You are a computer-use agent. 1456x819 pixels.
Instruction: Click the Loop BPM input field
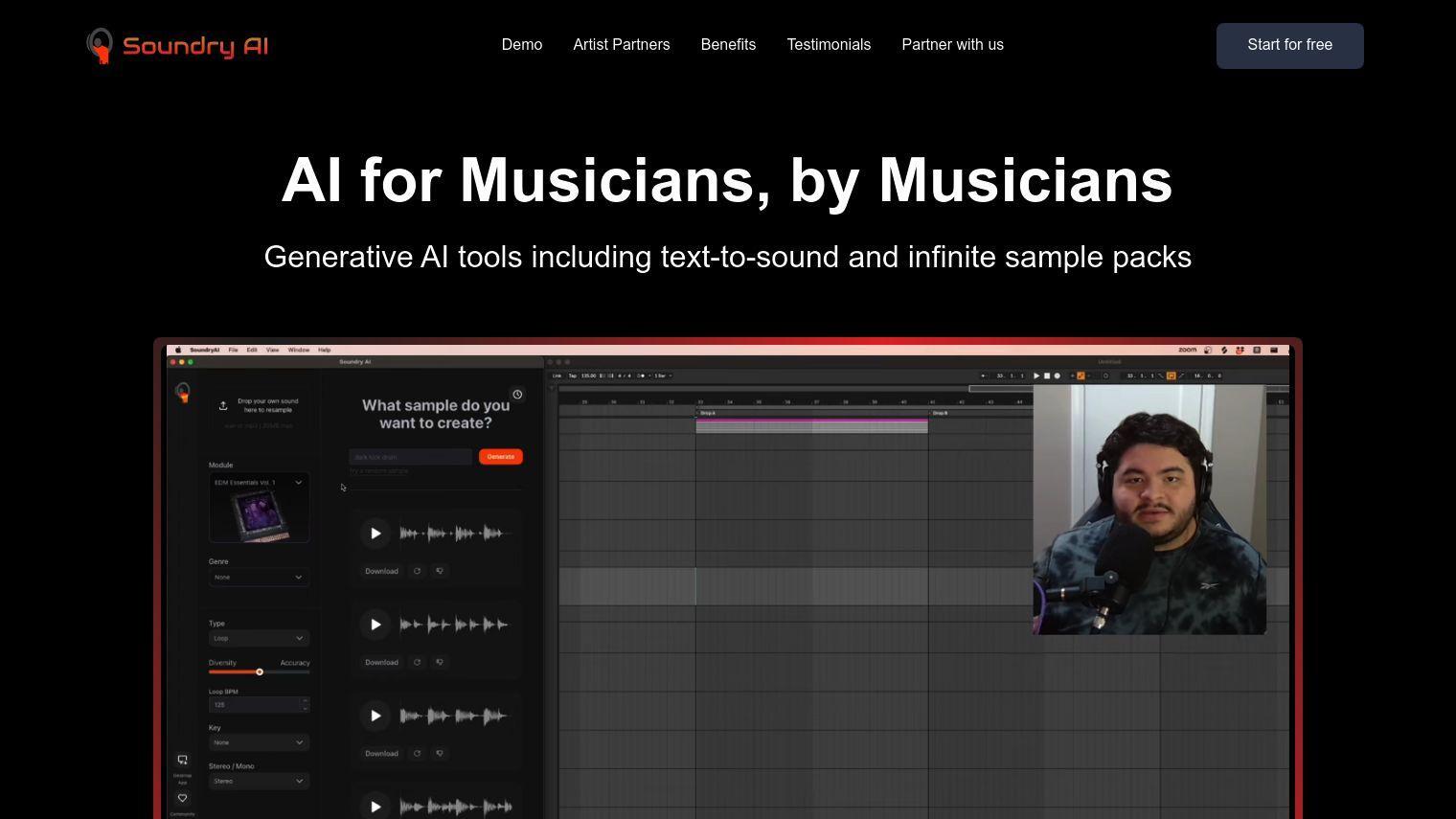coord(259,705)
